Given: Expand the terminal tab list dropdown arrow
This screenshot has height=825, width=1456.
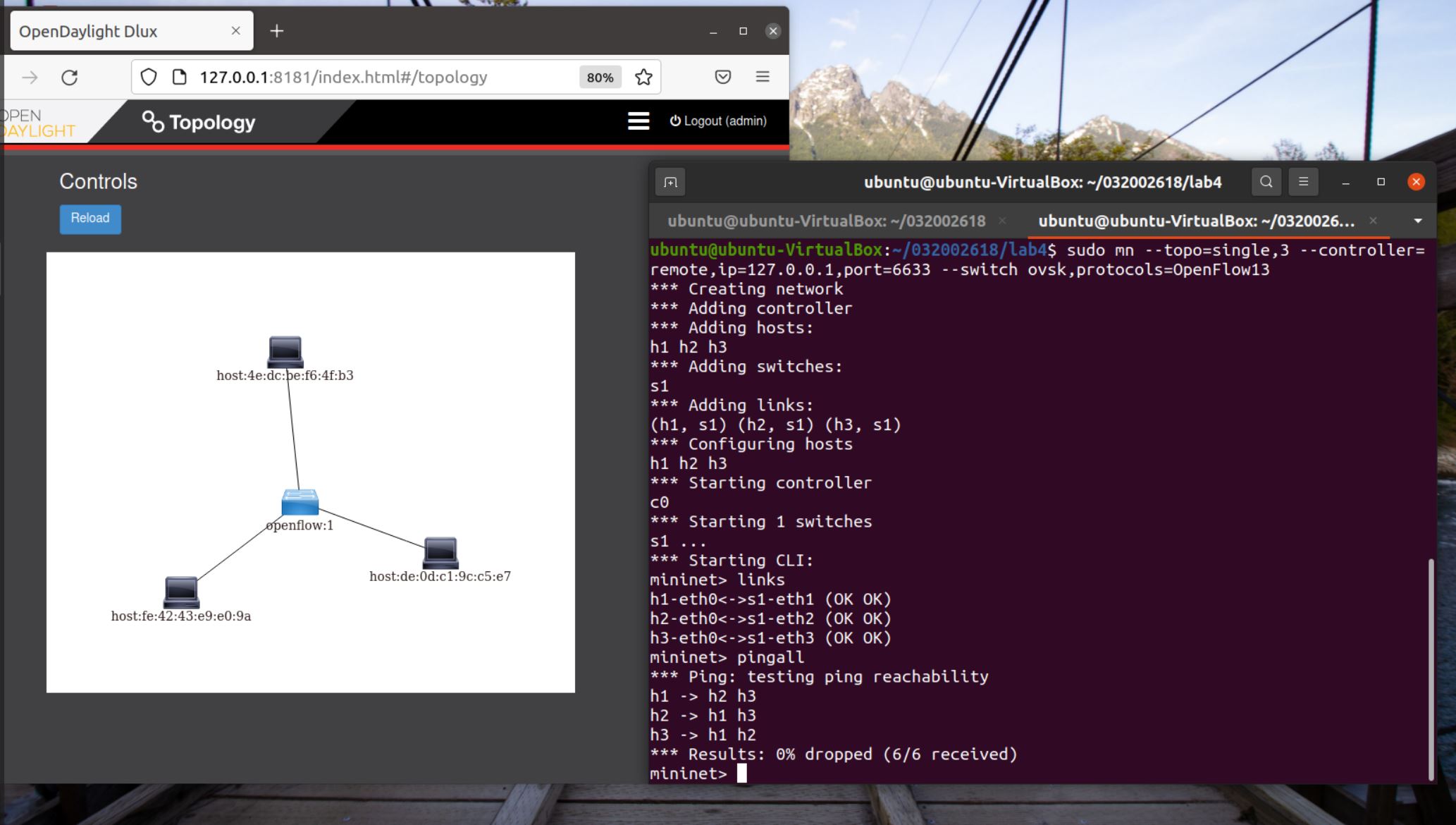Looking at the screenshot, I should [1418, 221].
